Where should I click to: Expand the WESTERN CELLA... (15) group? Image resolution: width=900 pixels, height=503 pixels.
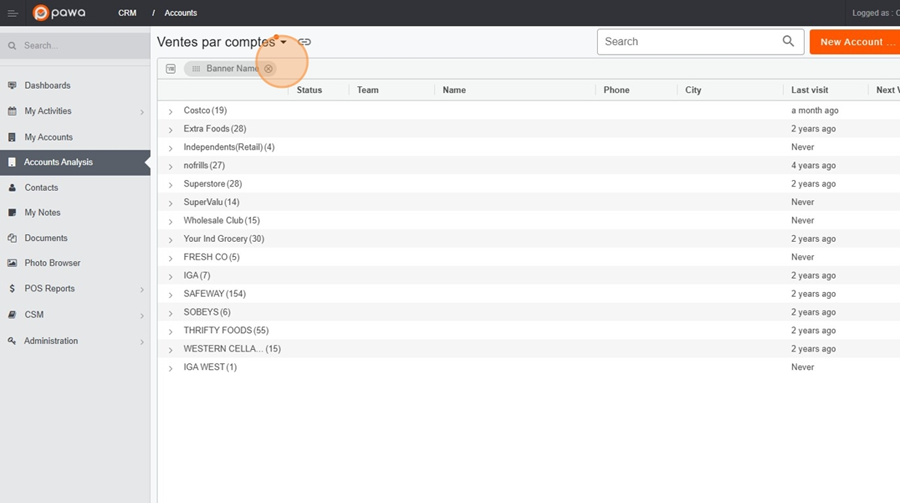(170, 350)
